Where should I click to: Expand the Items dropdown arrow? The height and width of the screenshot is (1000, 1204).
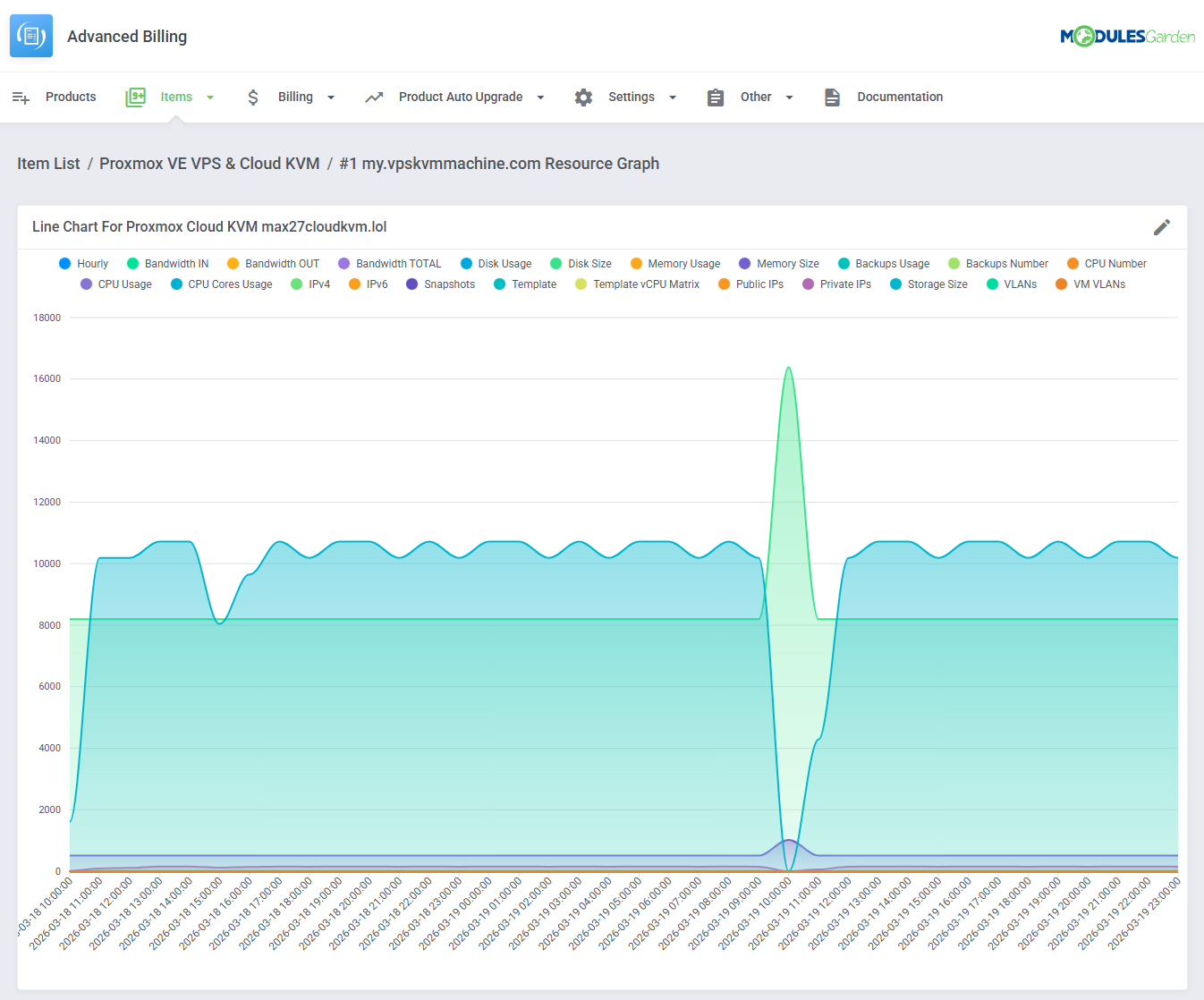(210, 97)
